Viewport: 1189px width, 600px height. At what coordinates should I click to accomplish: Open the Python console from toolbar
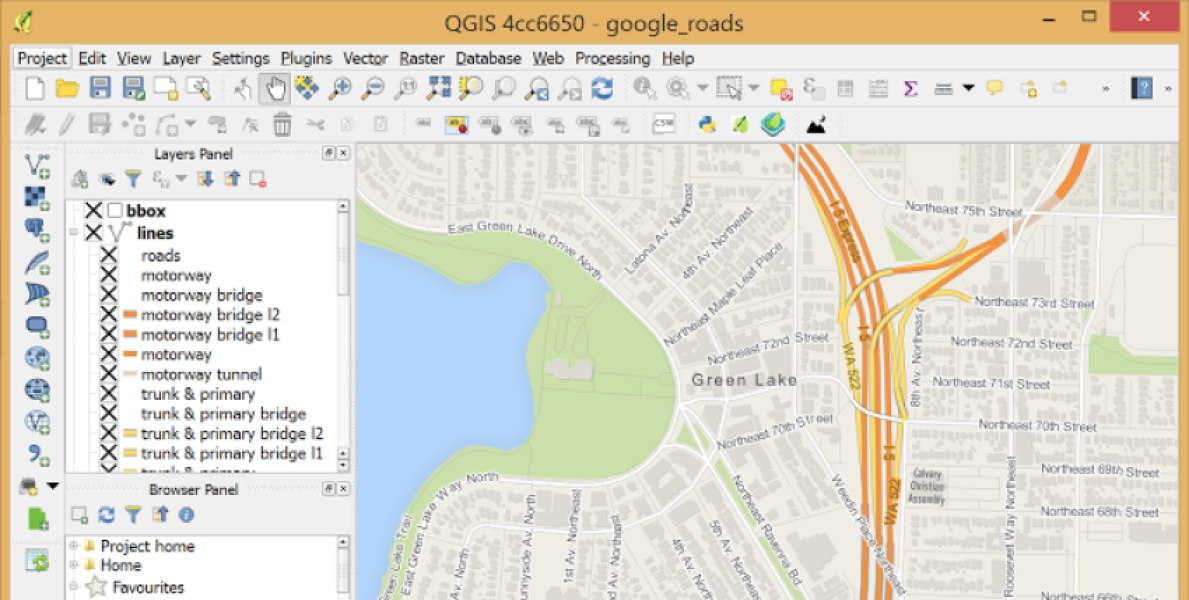click(x=708, y=125)
